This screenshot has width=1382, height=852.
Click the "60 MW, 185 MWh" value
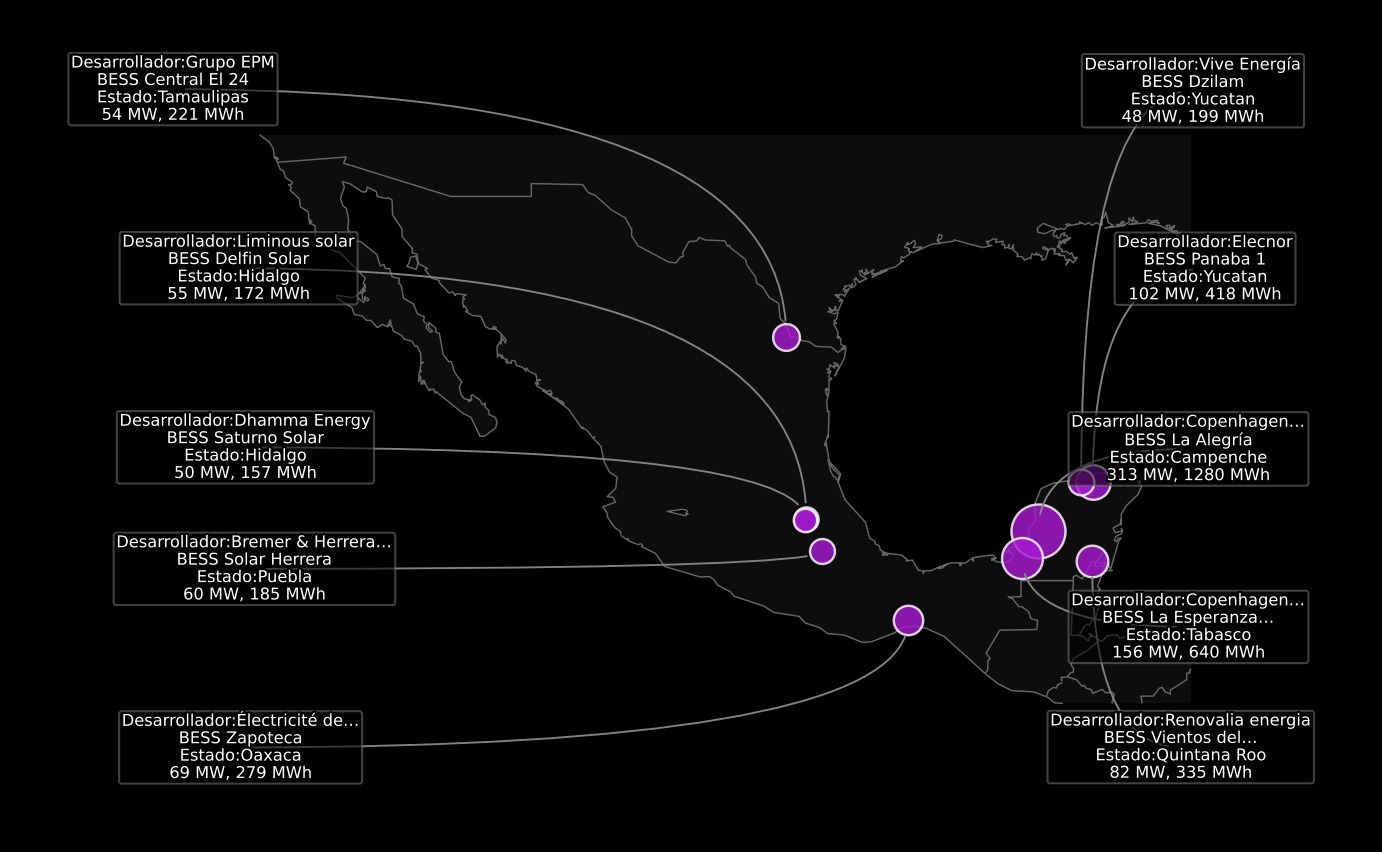(x=254, y=593)
